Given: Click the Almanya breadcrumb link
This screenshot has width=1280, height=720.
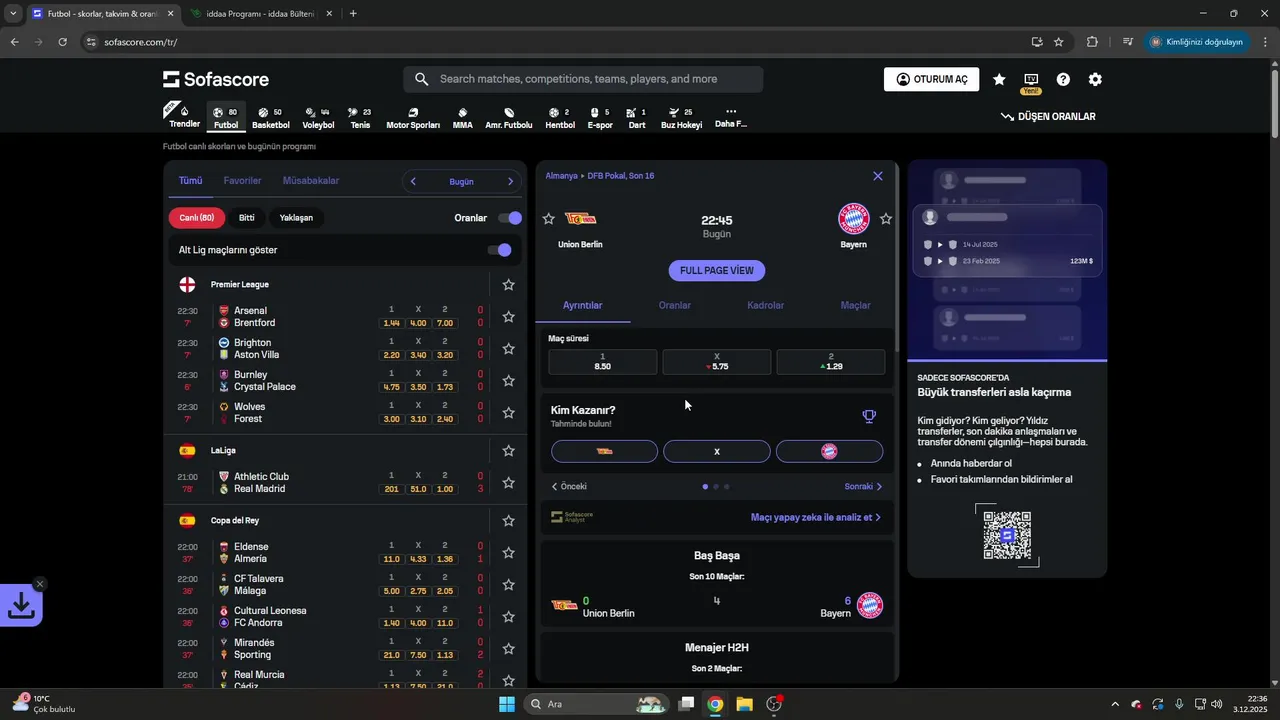Looking at the screenshot, I should coord(561,176).
